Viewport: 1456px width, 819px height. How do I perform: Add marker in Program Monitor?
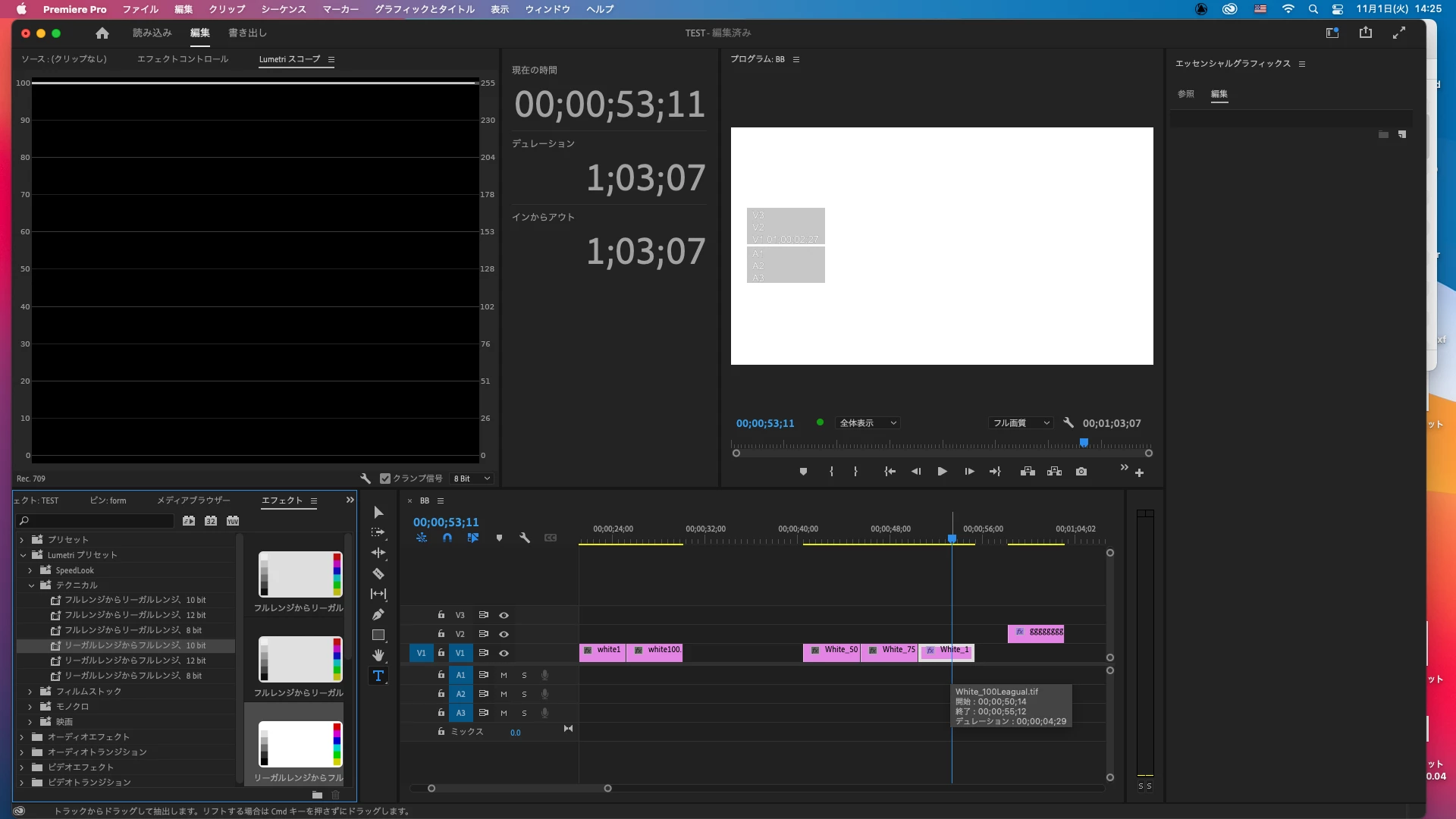point(803,472)
